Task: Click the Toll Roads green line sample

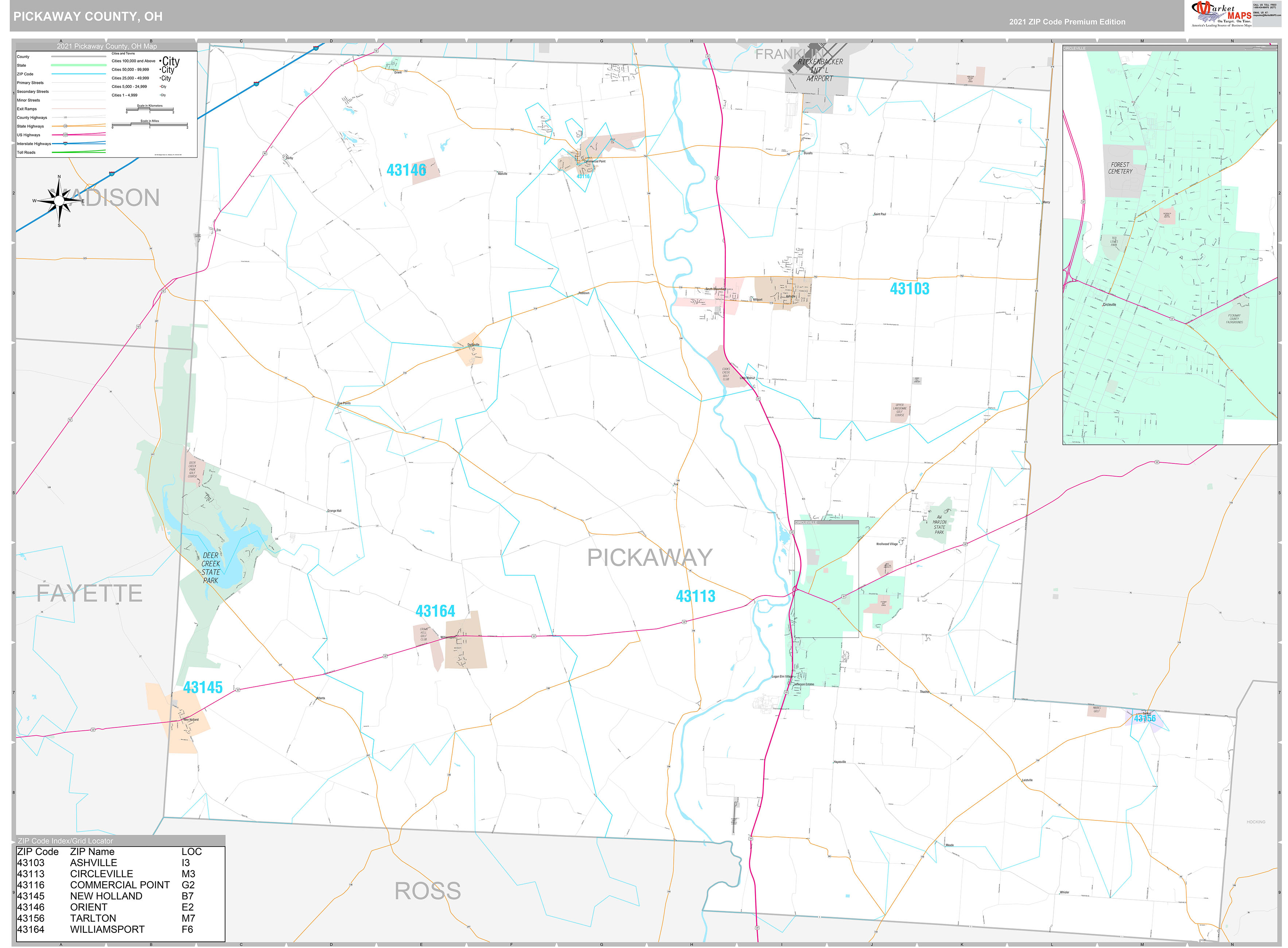Action: tap(78, 152)
